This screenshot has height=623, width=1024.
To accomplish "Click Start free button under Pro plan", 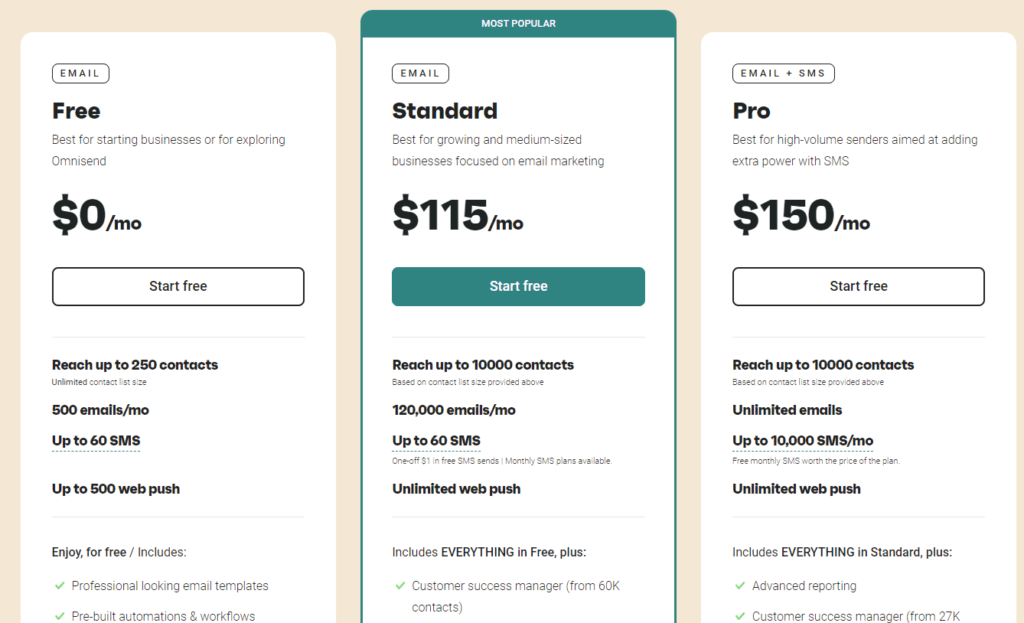I will pyautogui.click(x=858, y=286).
